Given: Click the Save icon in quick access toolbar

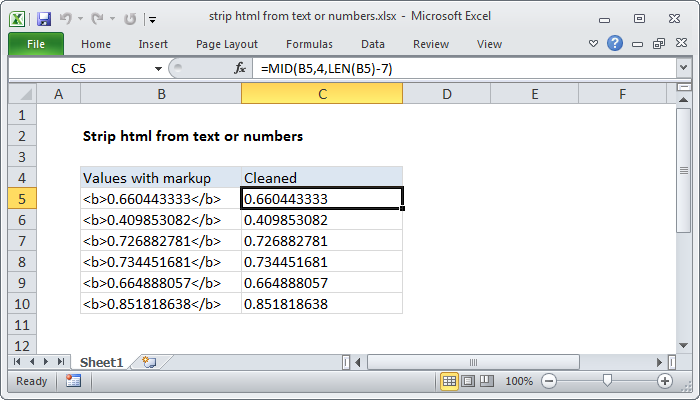Looking at the screenshot, I should tap(44, 19).
